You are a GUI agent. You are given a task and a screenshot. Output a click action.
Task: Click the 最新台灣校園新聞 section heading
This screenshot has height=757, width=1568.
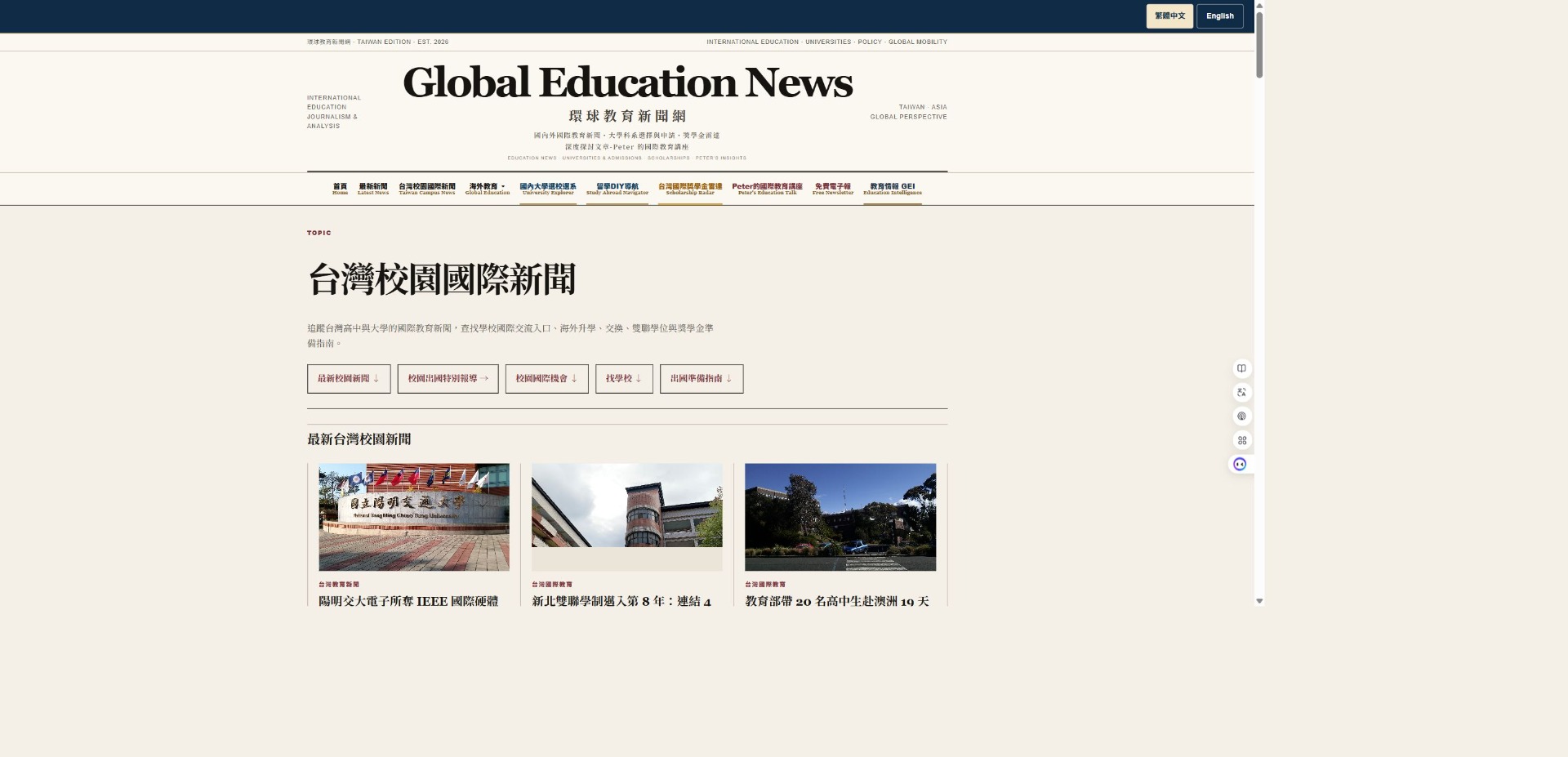tap(359, 439)
